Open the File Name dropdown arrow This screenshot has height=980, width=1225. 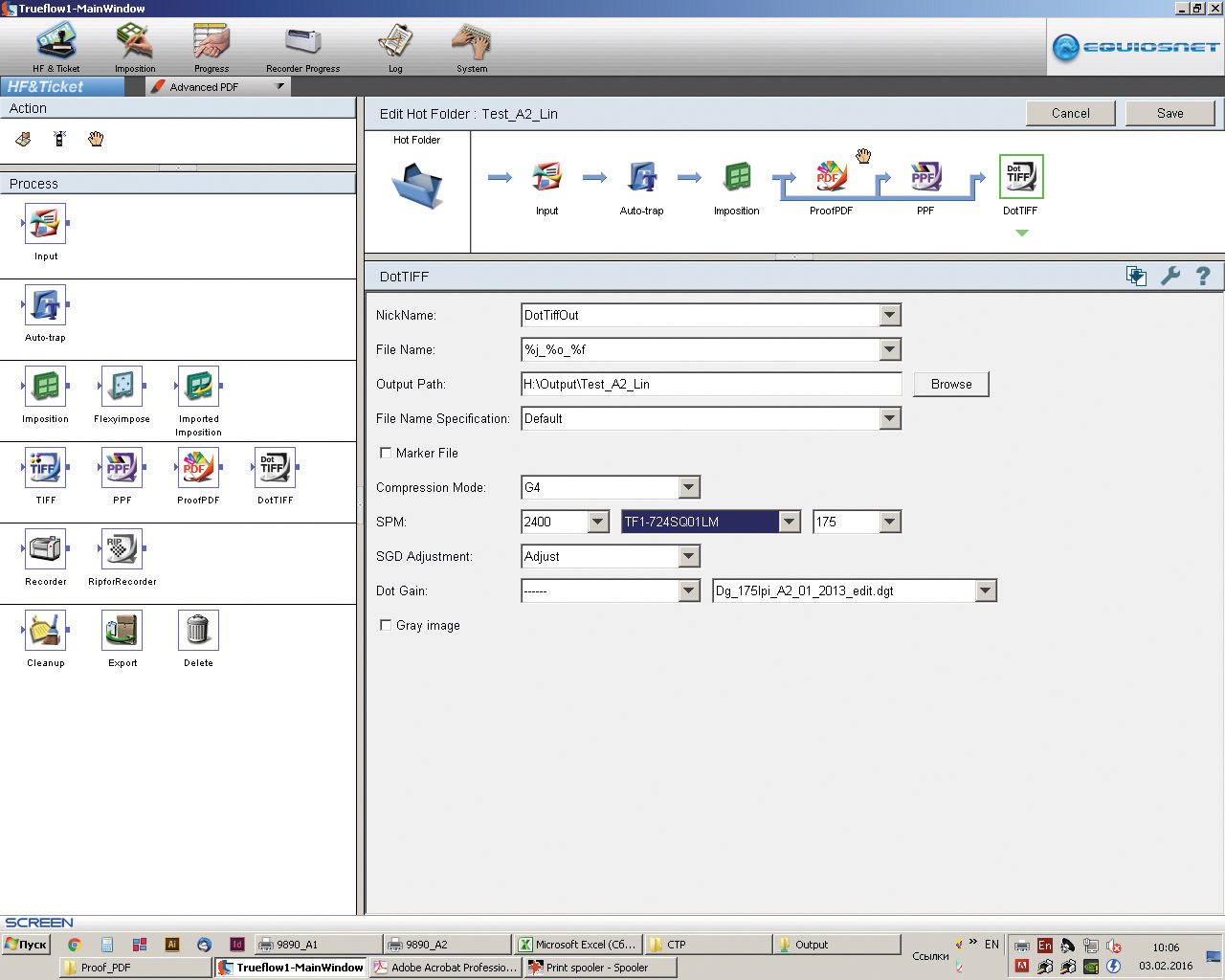pos(890,349)
